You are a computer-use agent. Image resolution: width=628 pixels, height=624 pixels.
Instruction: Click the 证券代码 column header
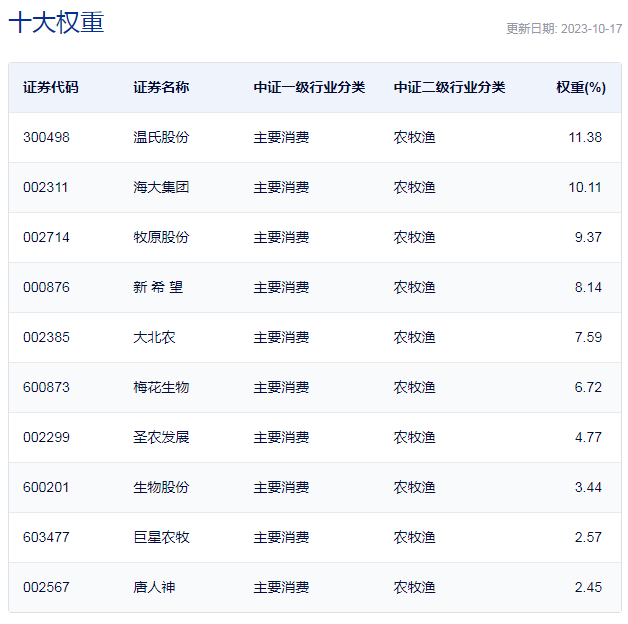click(51, 87)
